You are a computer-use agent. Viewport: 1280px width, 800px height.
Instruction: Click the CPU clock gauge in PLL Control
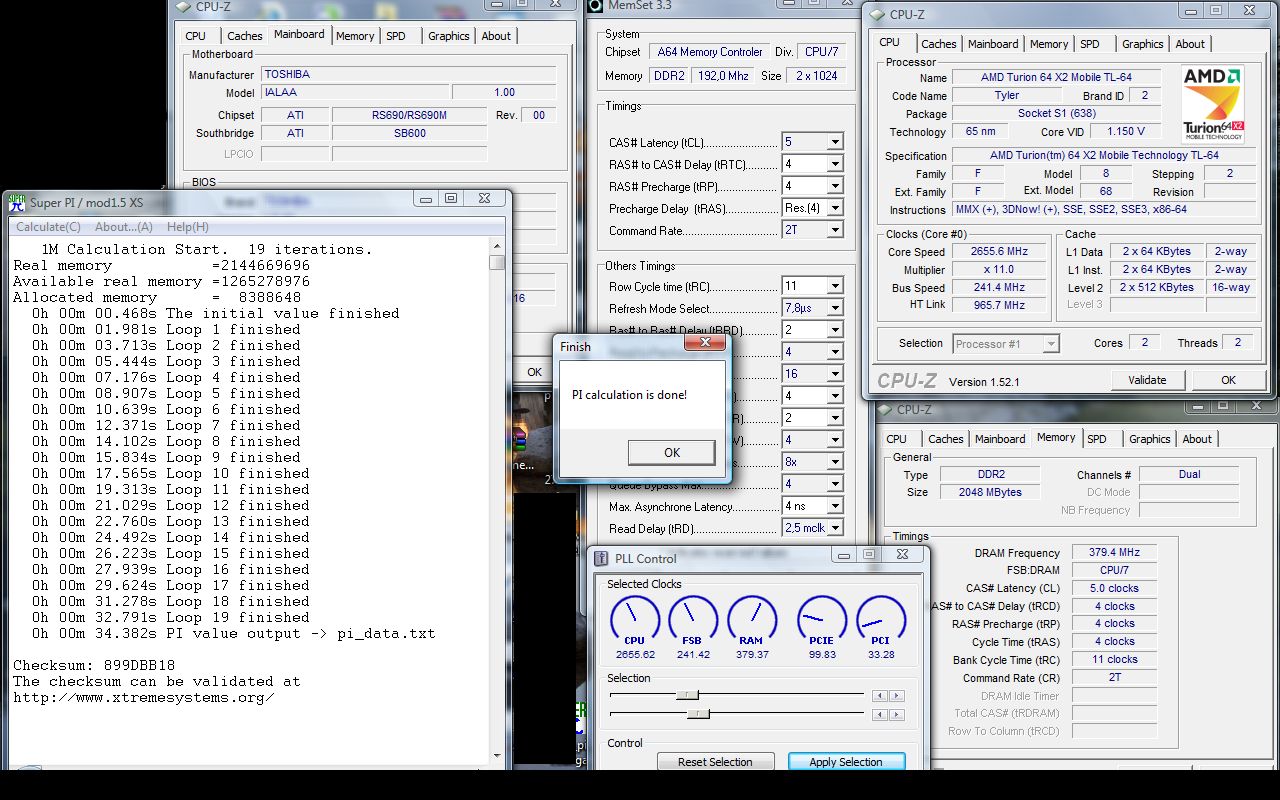(x=635, y=621)
